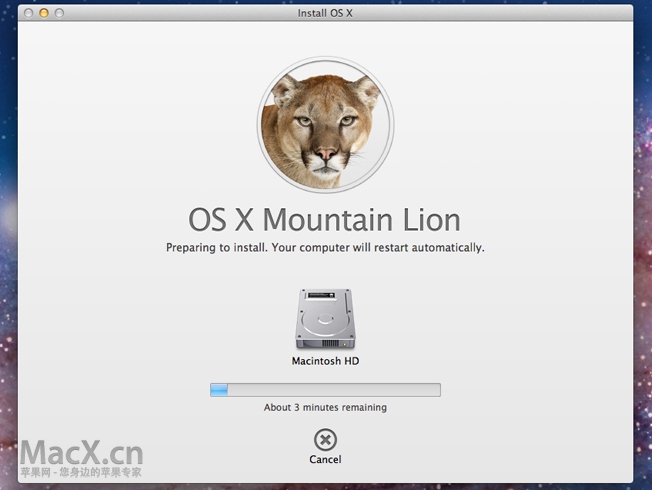This screenshot has height=490, width=652.
Task: Click the 'Install OS X' window title
Action: (x=325, y=13)
